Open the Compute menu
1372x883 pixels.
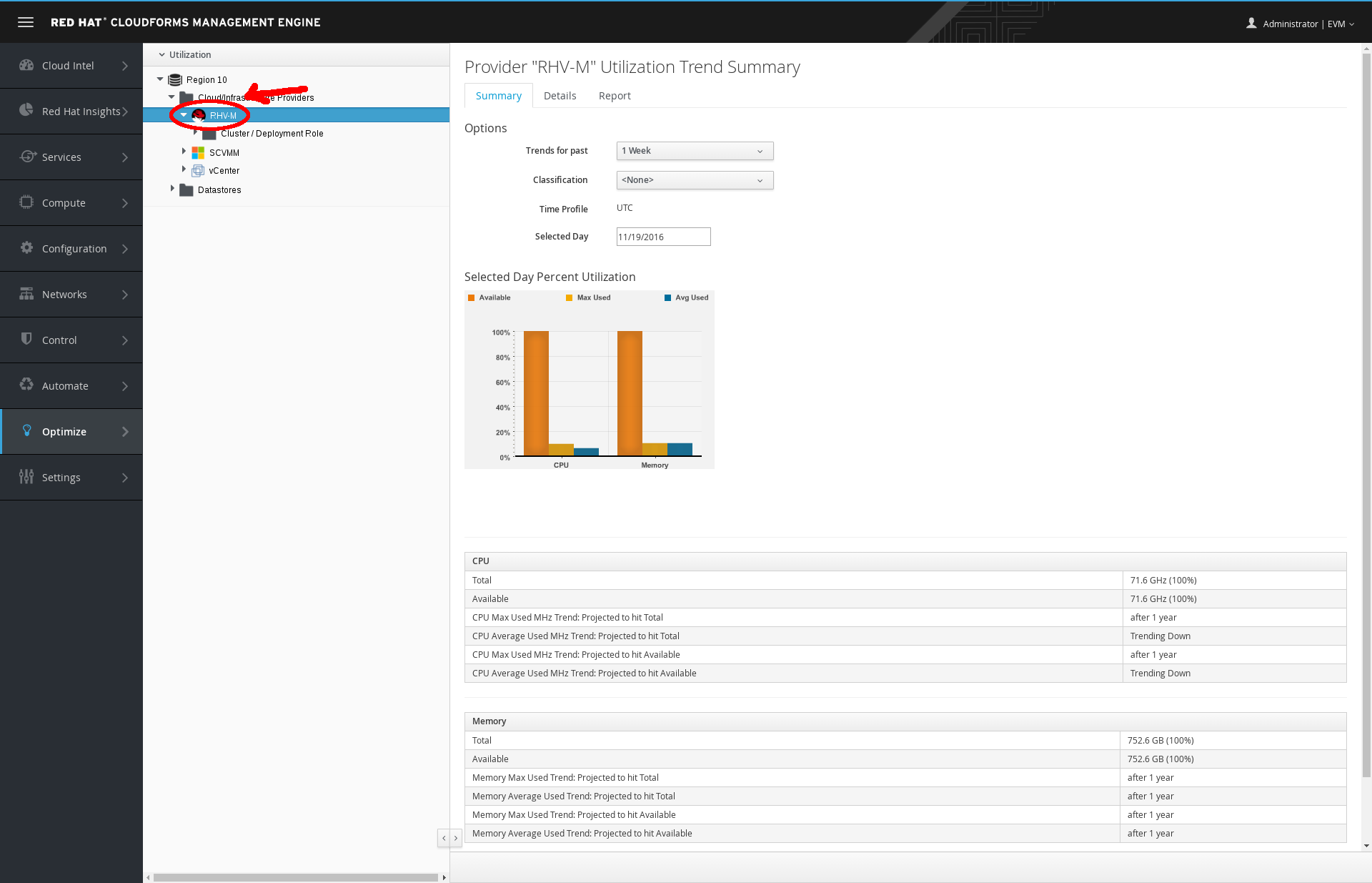(x=71, y=202)
